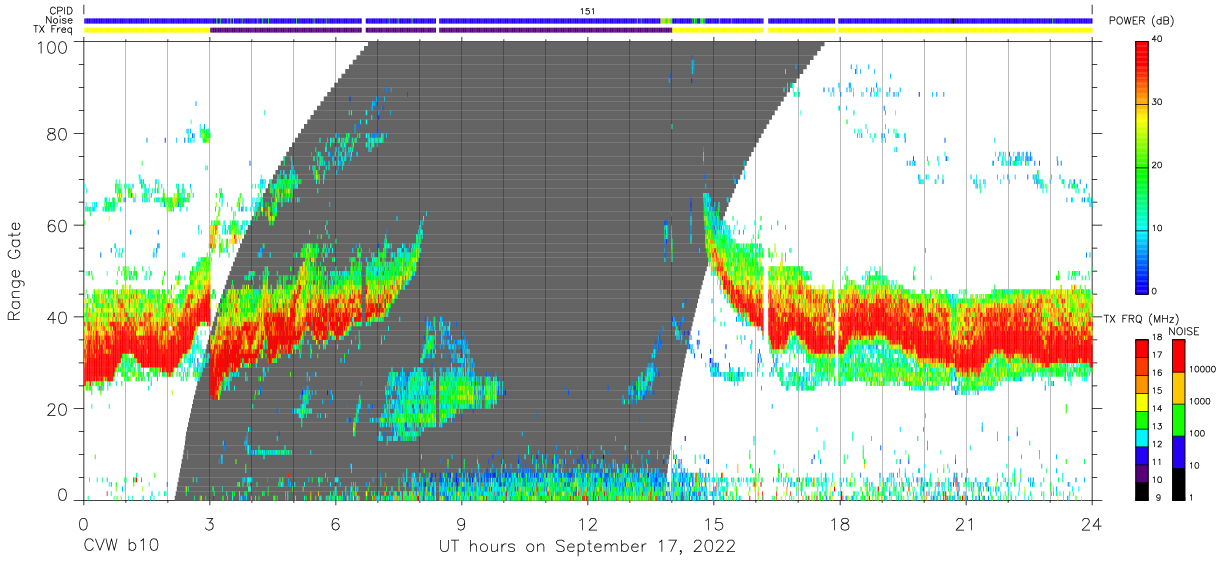Click the CPID row label
The height and width of the screenshot is (567, 1228).
[x=61, y=11]
